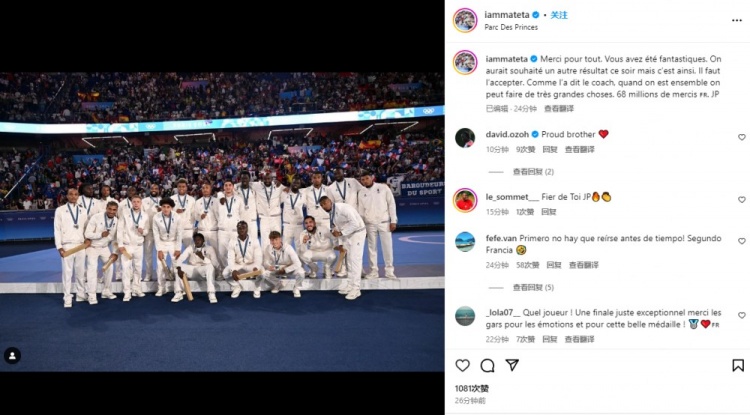Image resolution: width=750 pixels, height=415 pixels.
Task: Open the three-dot more options menu
Action: tap(737, 21)
